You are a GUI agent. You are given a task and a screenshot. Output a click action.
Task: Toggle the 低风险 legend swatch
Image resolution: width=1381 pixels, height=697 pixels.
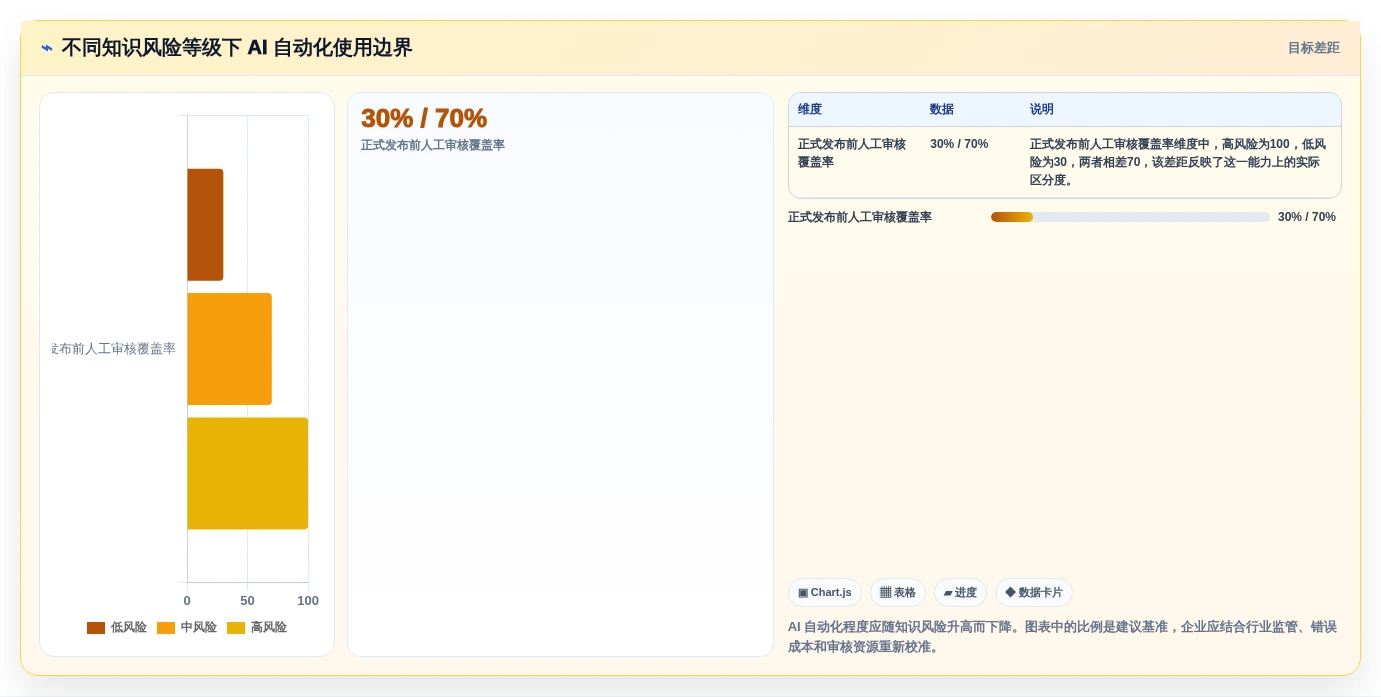(x=96, y=628)
